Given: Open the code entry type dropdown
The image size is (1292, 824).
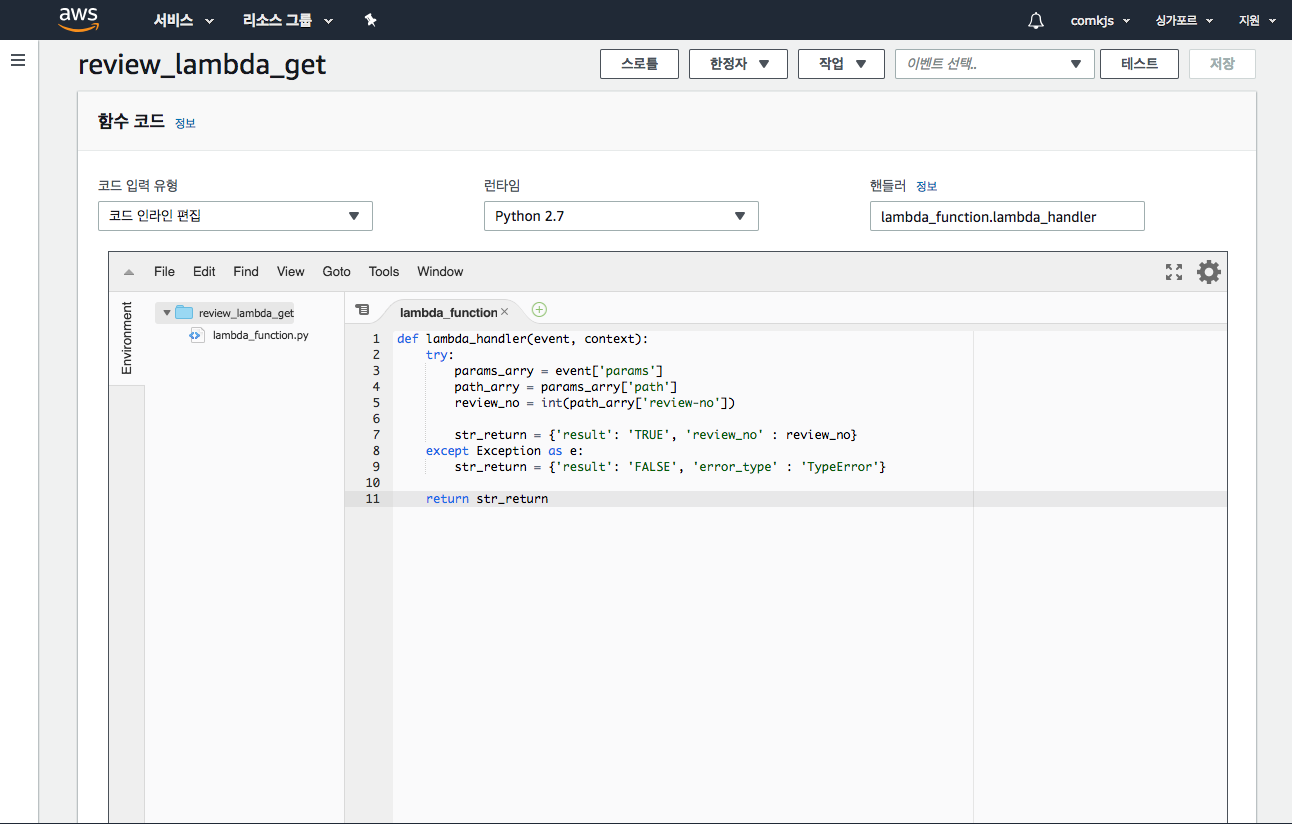Looking at the screenshot, I should pyautogui.click(x=235, y=216).
